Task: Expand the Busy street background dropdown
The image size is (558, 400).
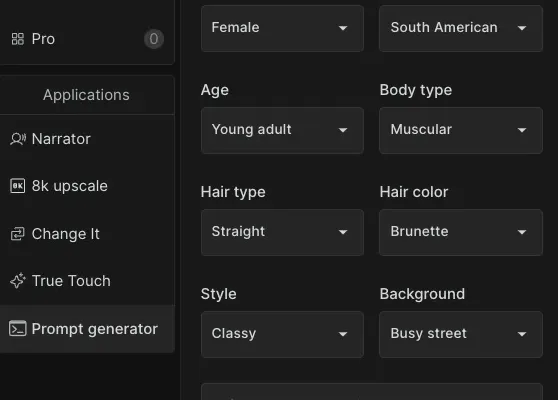Action: pyautogui.click(x=461, y=335)
